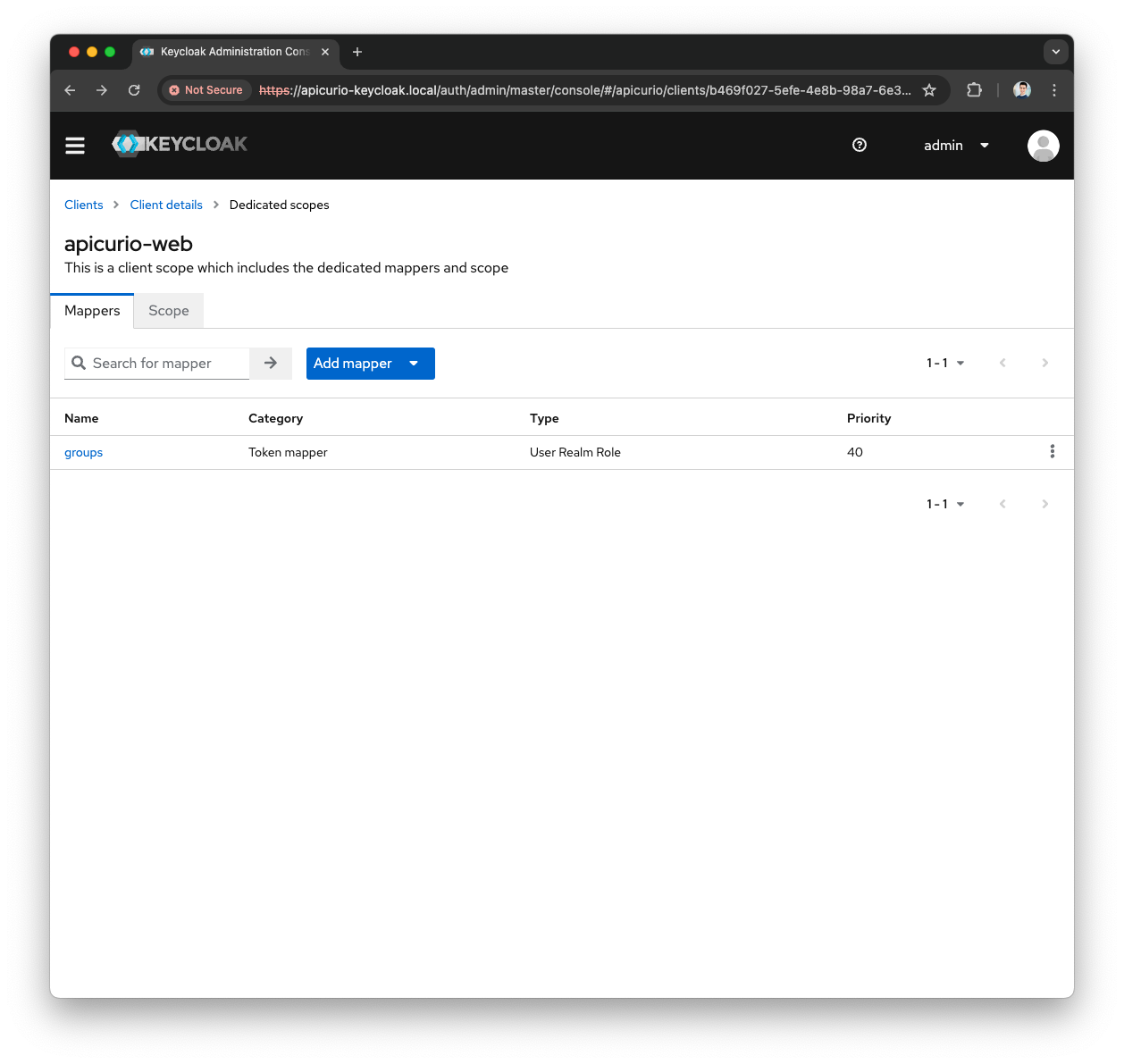Switch to the Scope tab
Image resolution: width=1124 pixels, height=1064 pixels.
[168, 310]
